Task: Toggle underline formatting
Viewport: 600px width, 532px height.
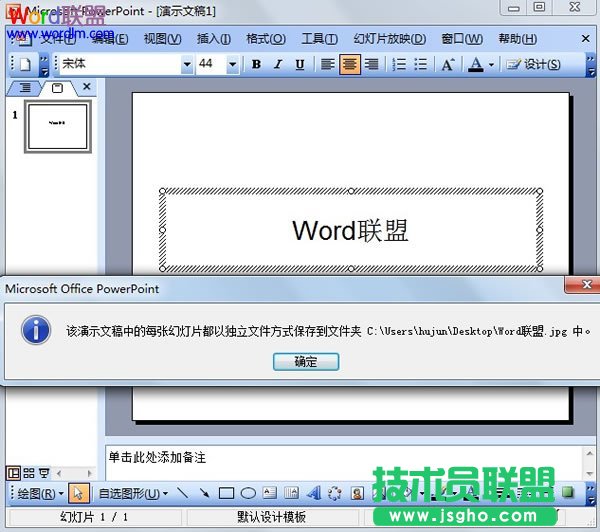Action: pos(300,64)
